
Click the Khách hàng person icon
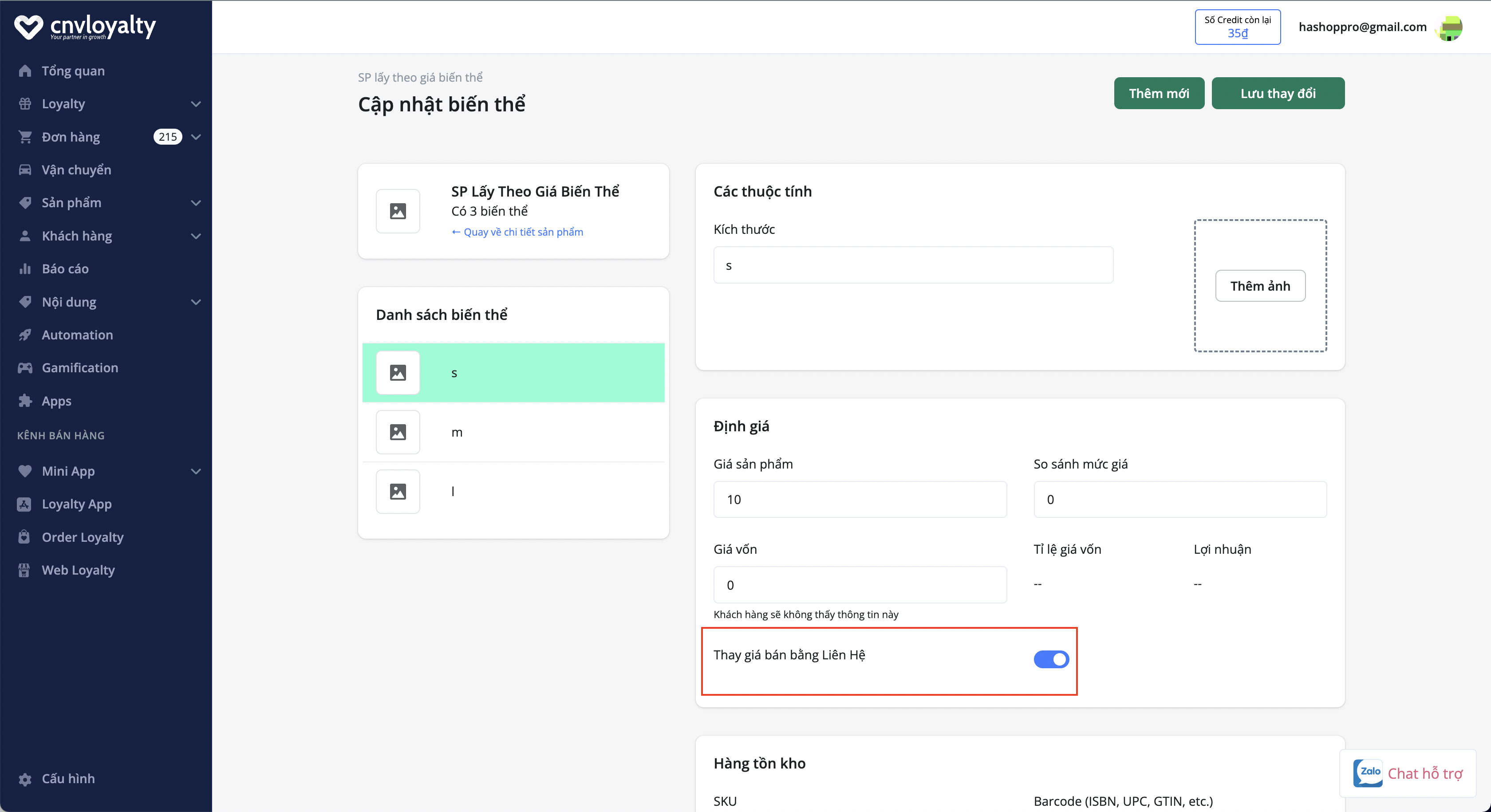(25, 236)
